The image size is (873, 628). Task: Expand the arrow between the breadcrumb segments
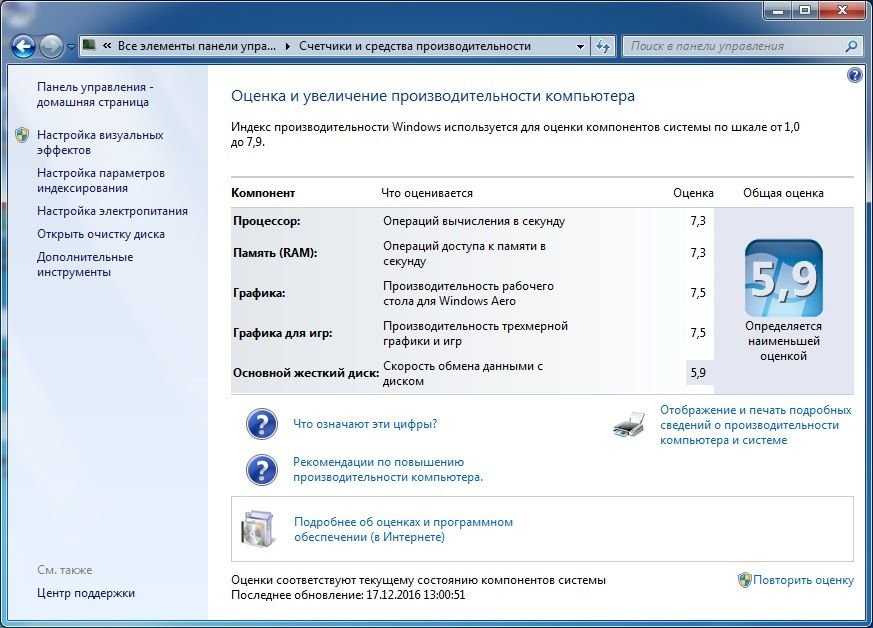pyautogui.click(x=287, y=46)
